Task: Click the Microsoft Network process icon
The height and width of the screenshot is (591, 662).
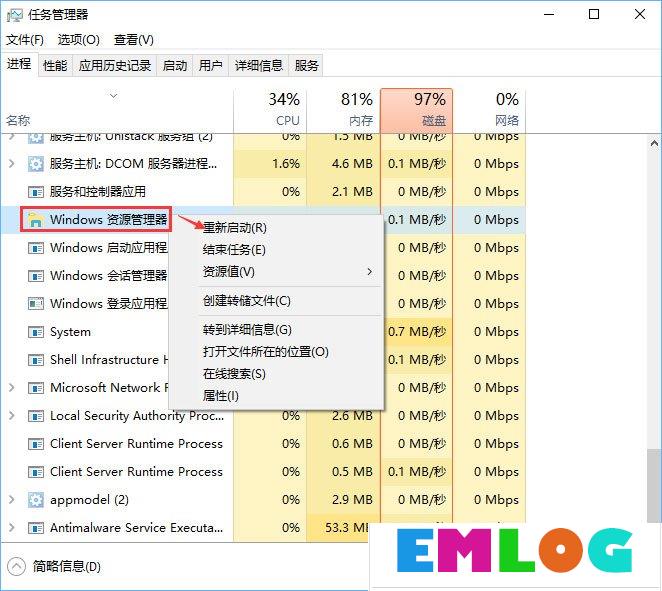Action: click(35, 388)
